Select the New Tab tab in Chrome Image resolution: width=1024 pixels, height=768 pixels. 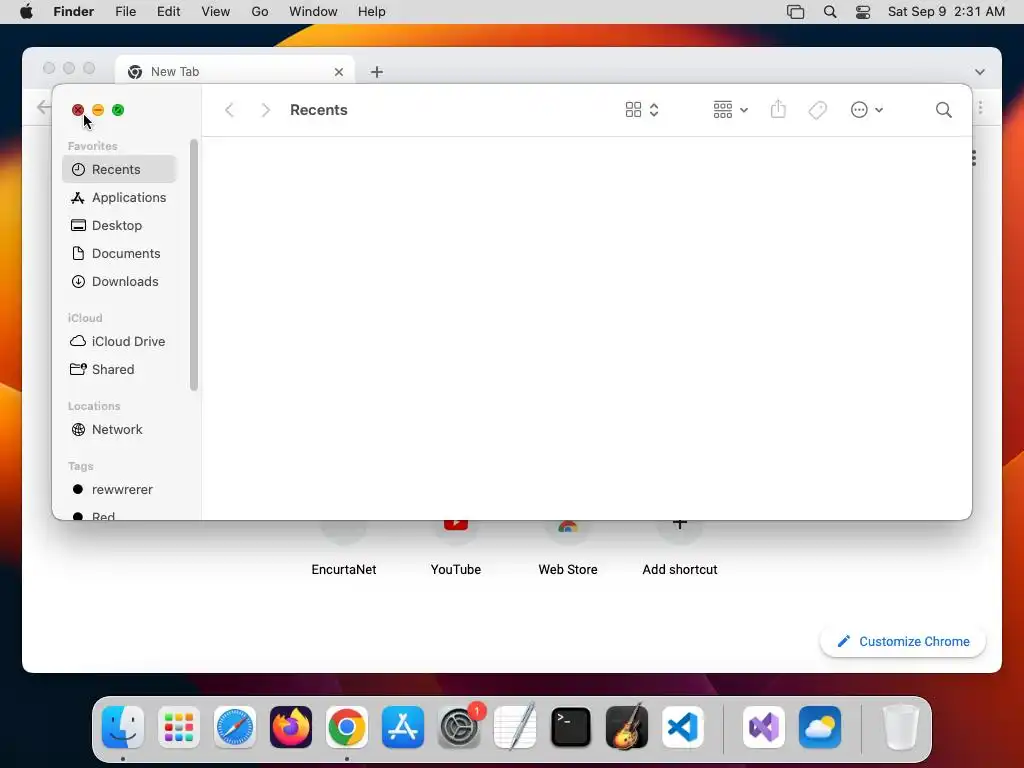(235, 71)
